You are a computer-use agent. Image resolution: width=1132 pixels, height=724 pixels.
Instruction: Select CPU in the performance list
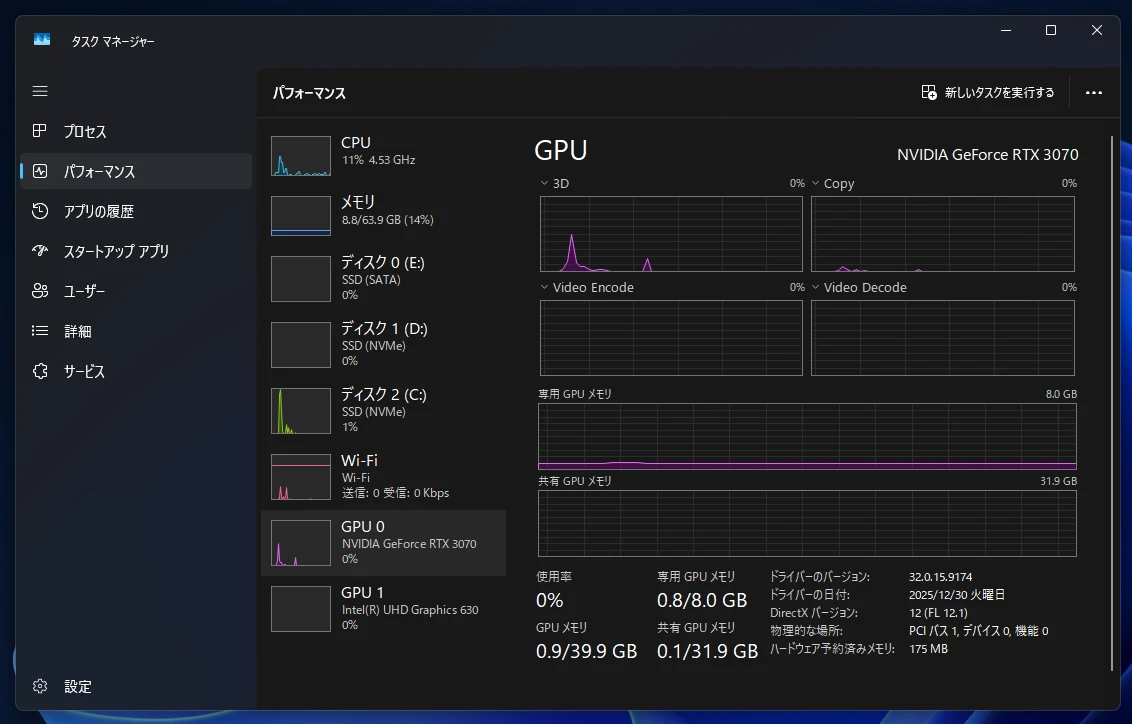383,156
